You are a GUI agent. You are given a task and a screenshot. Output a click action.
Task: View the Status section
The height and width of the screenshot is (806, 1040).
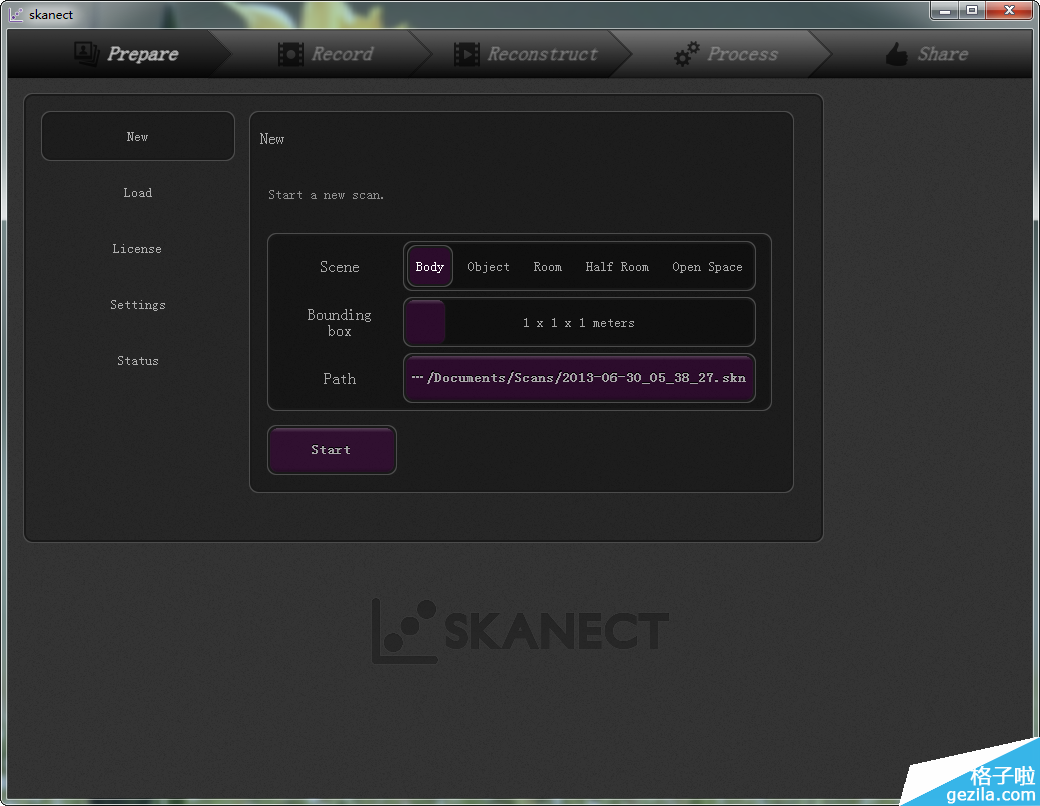[138, 361]
